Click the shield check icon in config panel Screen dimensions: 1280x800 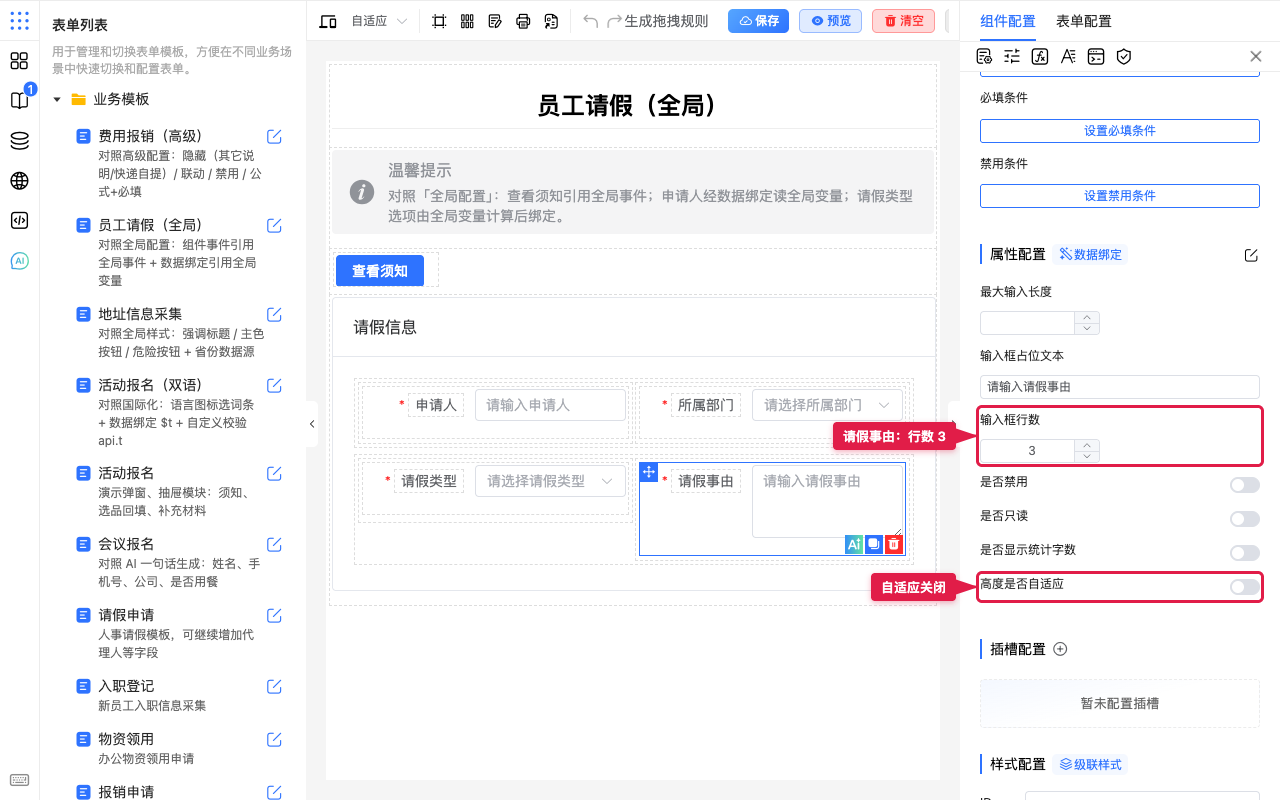pos(1124,57)
